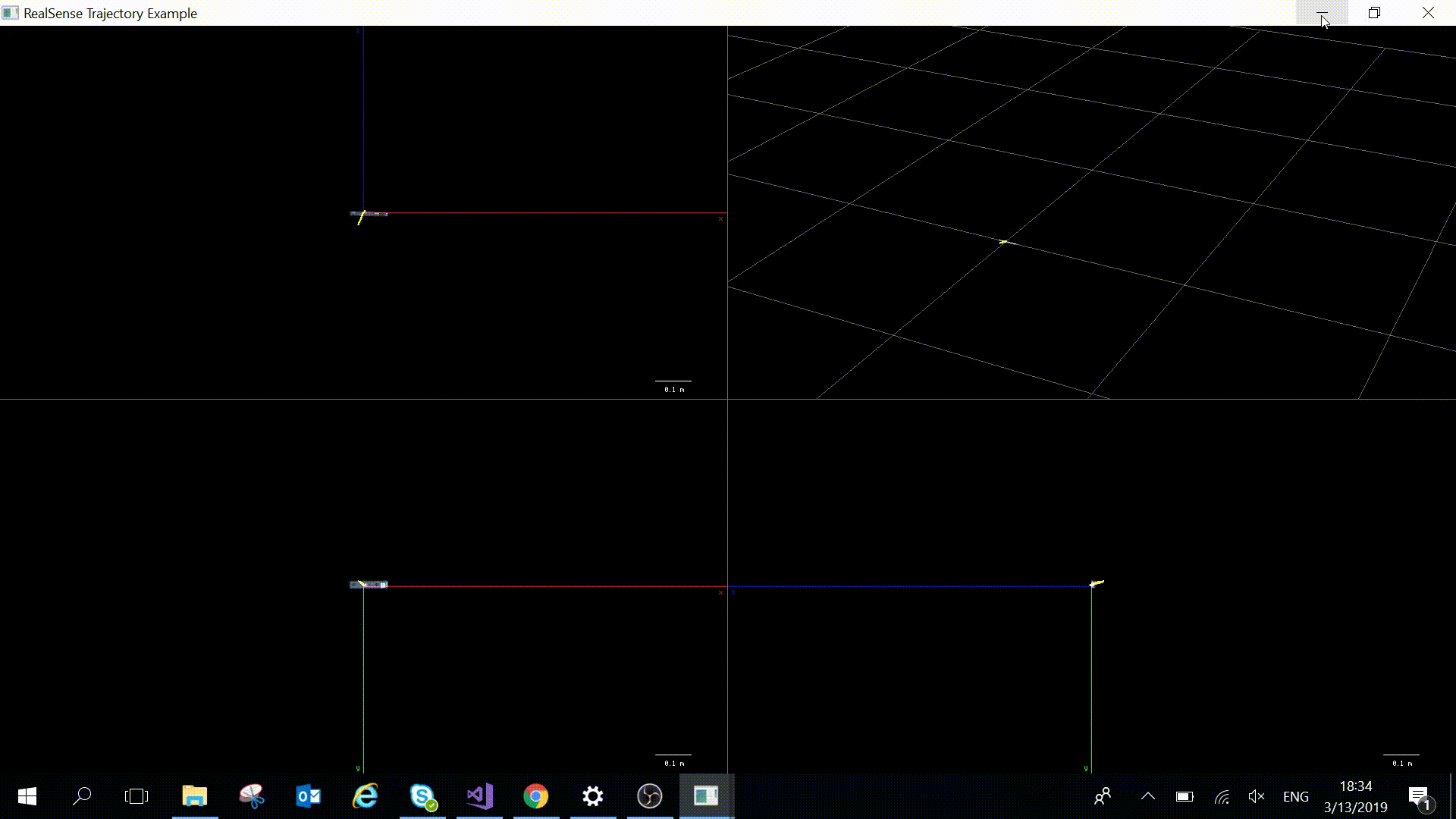Screen dimensions: 1456x819
Task: Switch the ENG input language indicator
Action: pyautogui.click(x=1295, y=797)
